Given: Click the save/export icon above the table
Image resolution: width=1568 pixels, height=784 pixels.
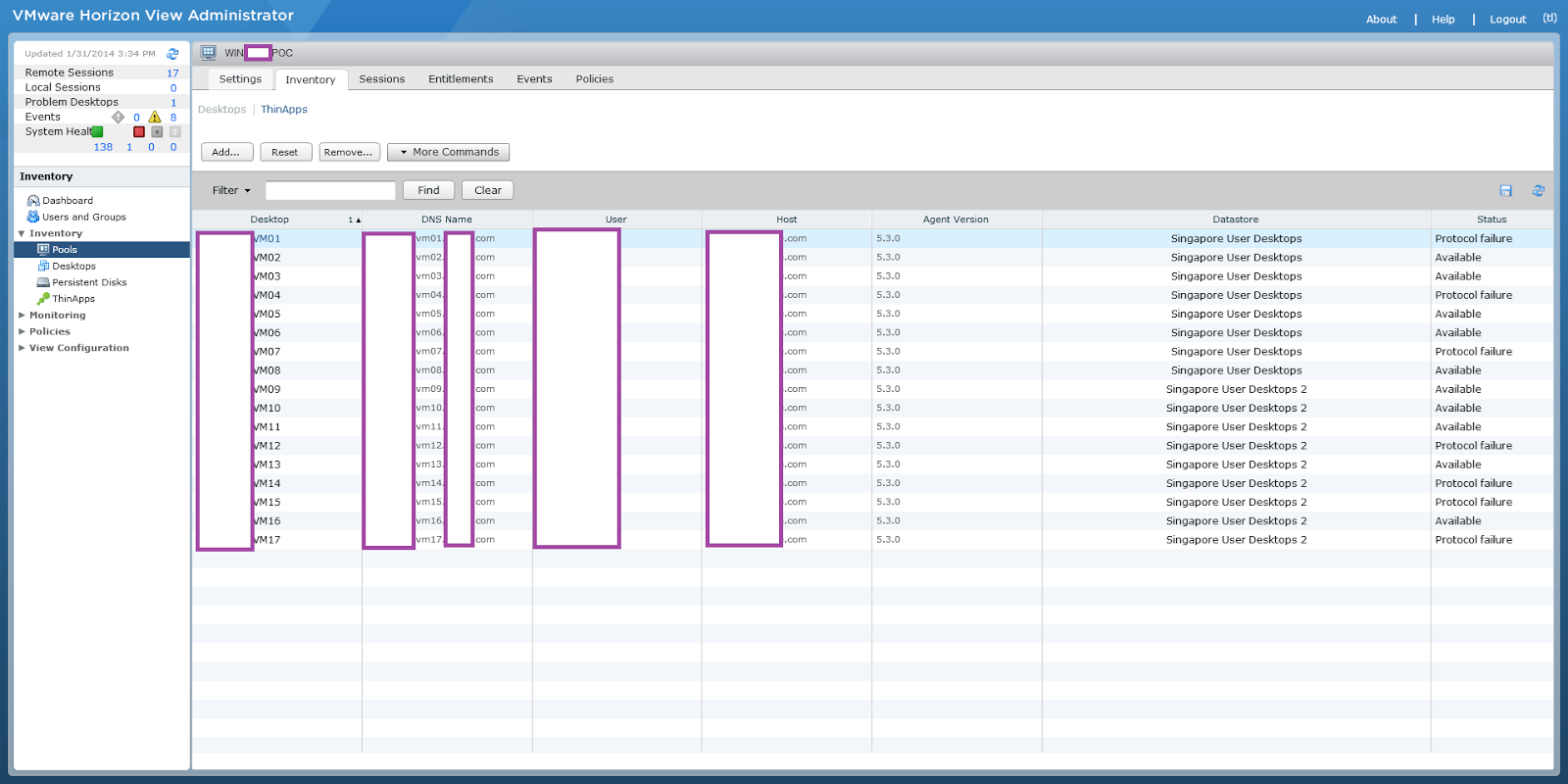Looking at the screenshot, I should click(x=1505, y=191).
